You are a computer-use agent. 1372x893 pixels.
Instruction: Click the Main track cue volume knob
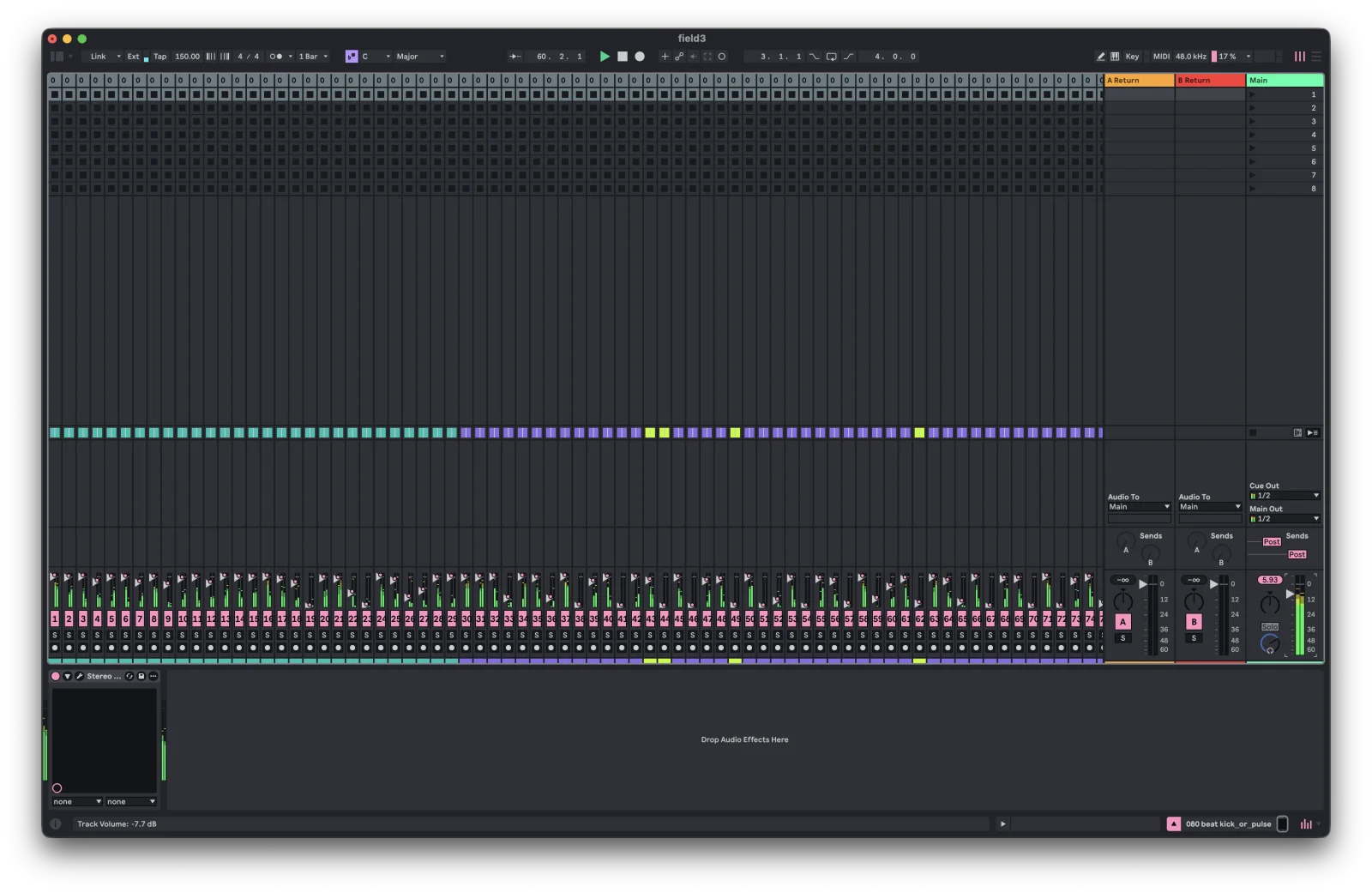1270,644
